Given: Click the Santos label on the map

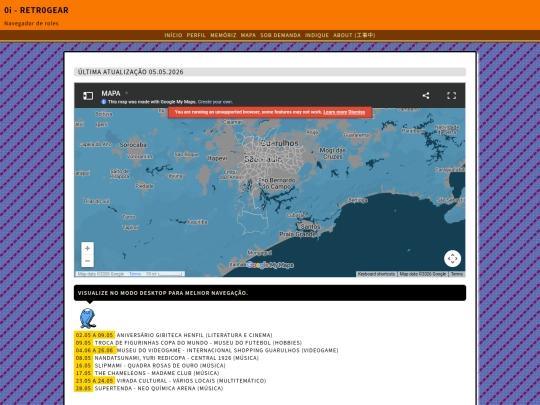Looking at the screenshot, I should coord(310,227).
